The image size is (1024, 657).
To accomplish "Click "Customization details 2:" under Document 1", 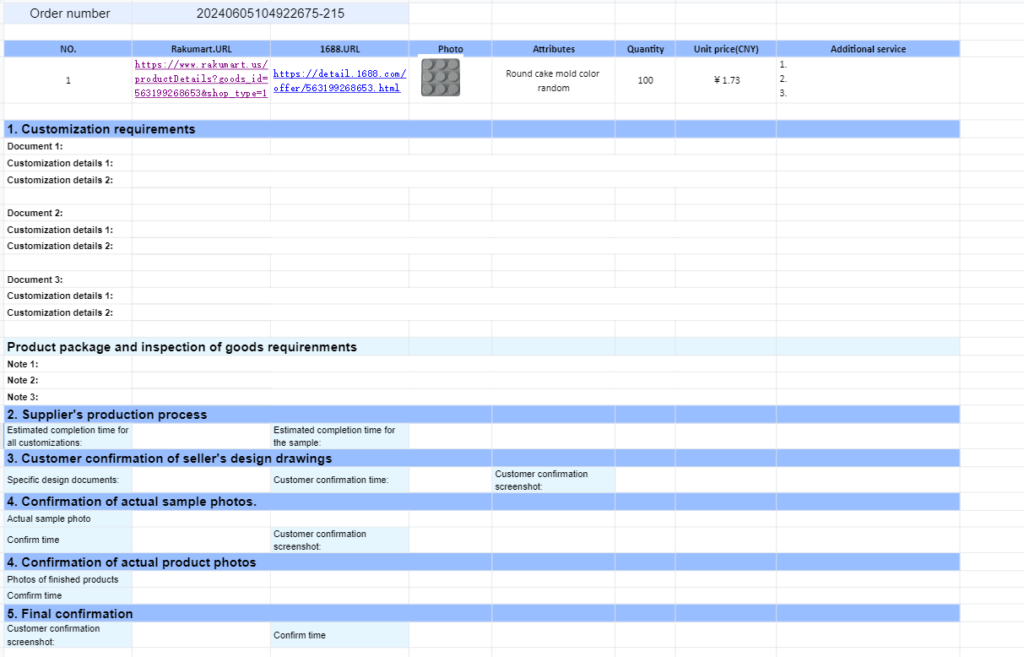I will 60,180.
